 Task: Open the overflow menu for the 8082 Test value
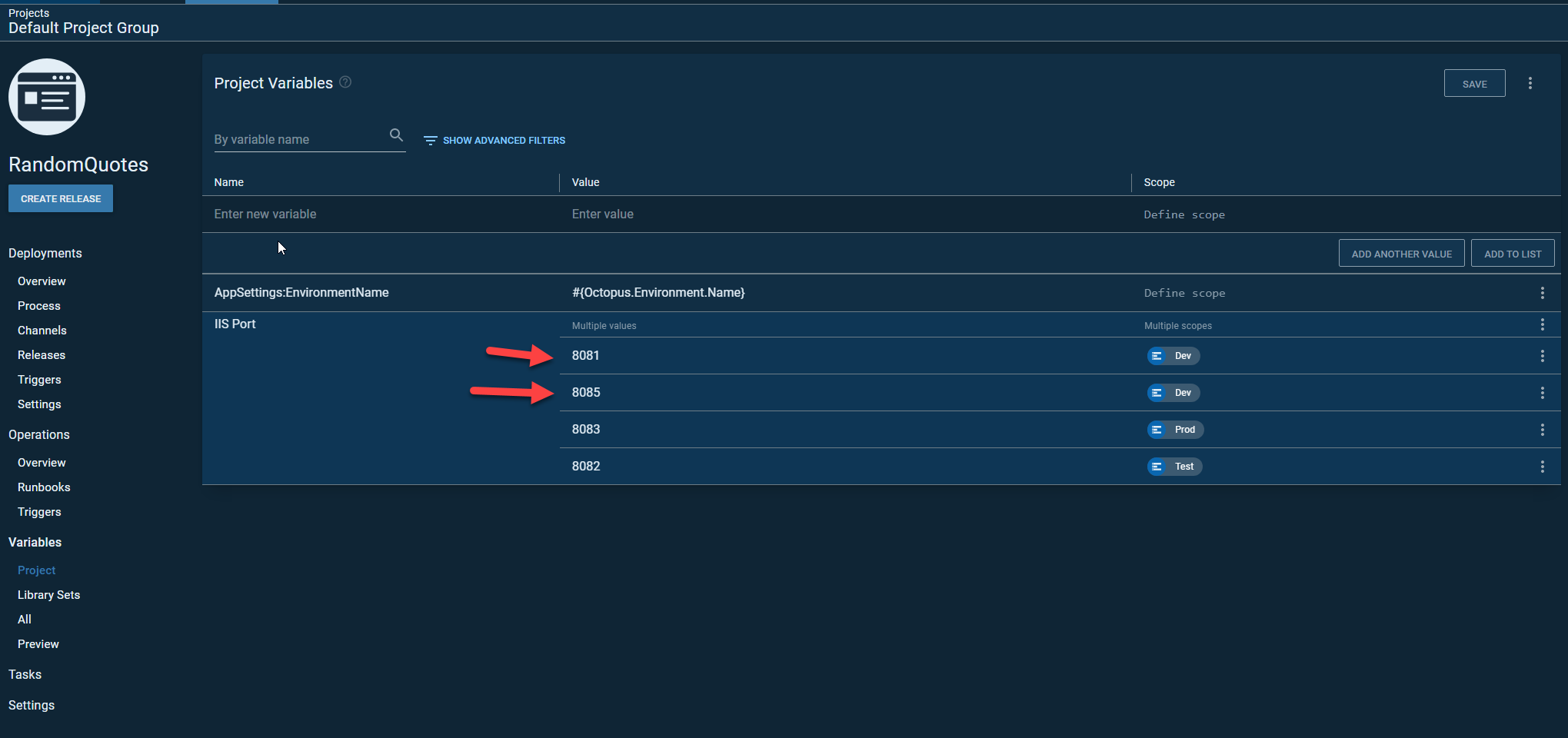tap(1542, 466)
